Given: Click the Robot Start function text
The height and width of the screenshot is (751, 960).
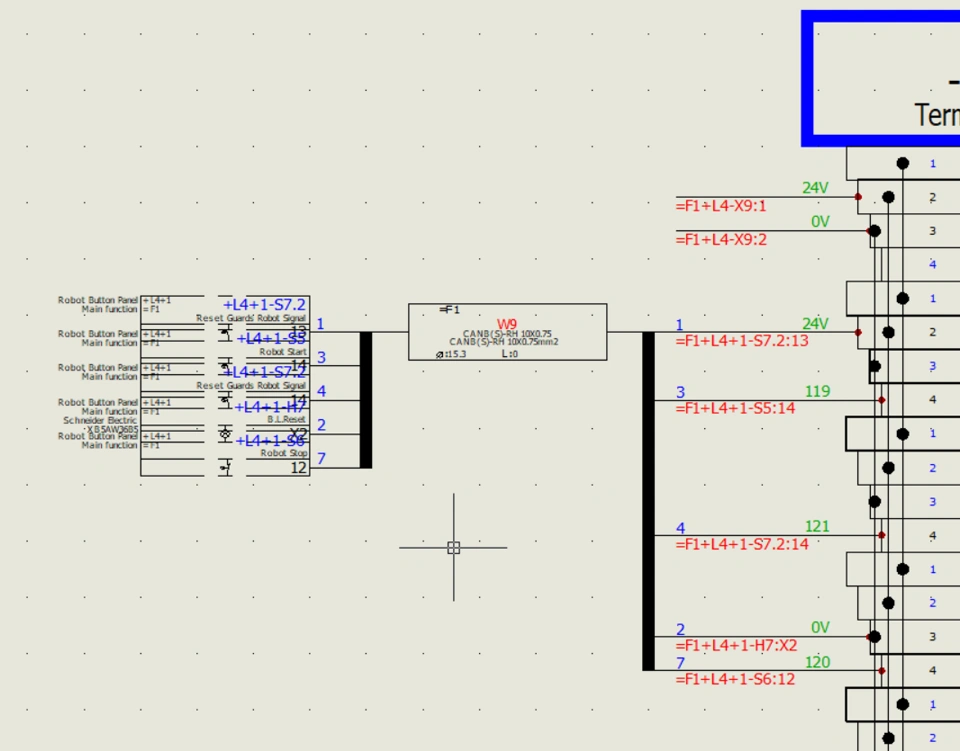Looking at the screenshot, I should point(283,352).
